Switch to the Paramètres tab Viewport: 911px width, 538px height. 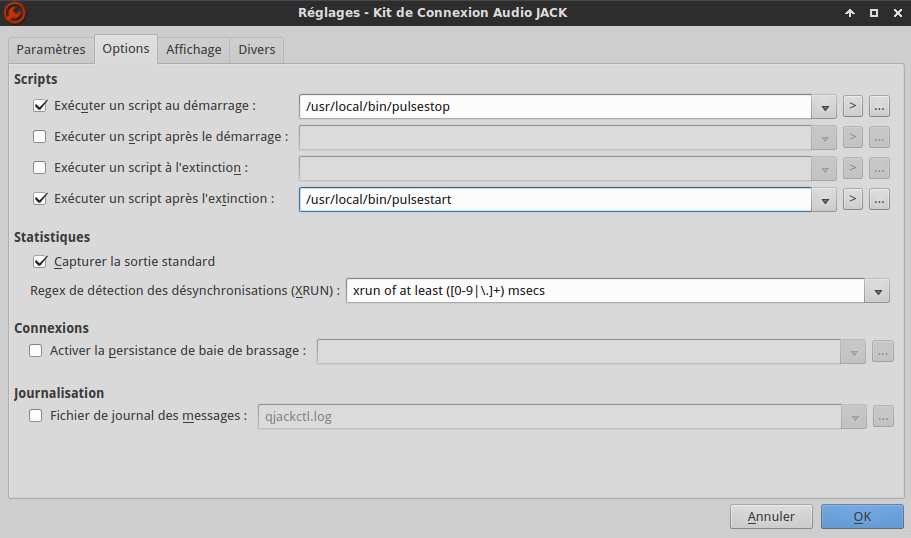tap(51, 50)
